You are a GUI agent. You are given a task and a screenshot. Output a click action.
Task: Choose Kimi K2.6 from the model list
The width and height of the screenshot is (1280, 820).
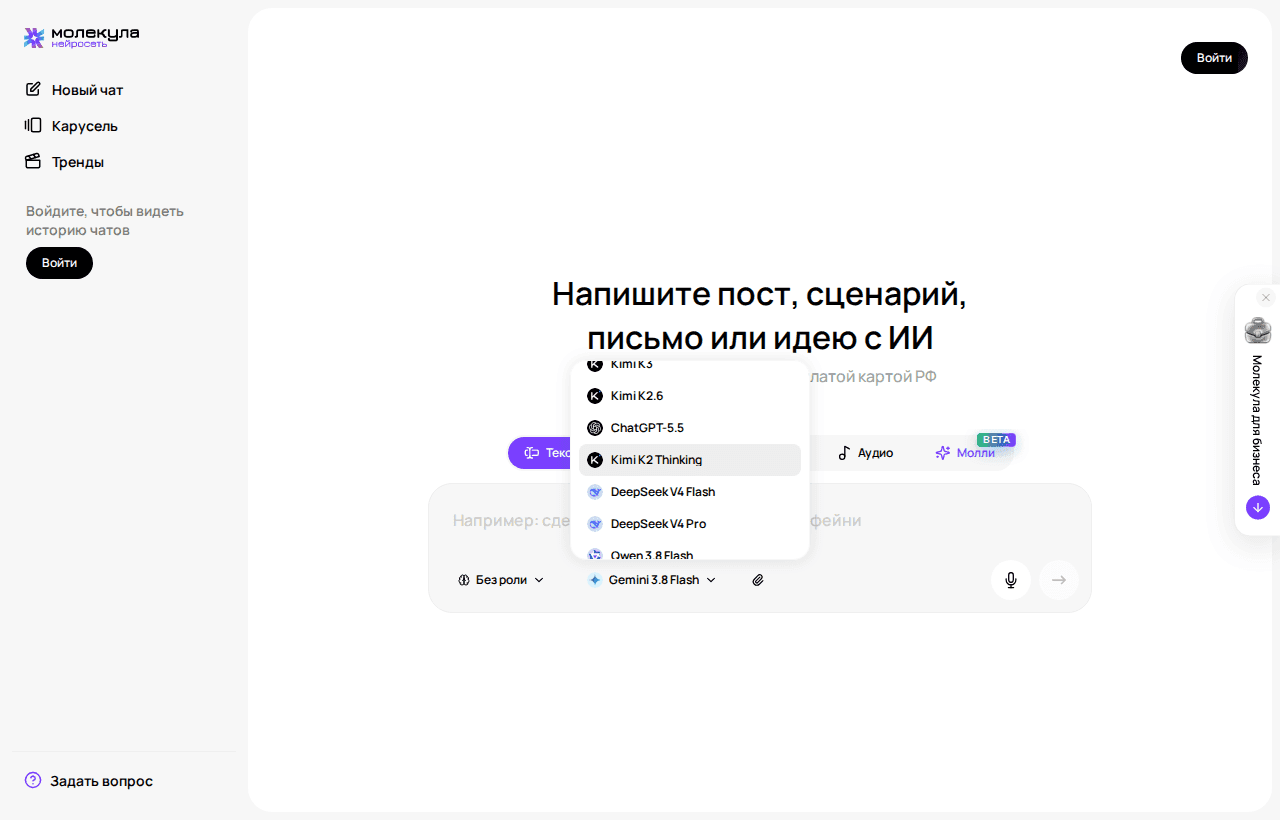click(690, 396)
